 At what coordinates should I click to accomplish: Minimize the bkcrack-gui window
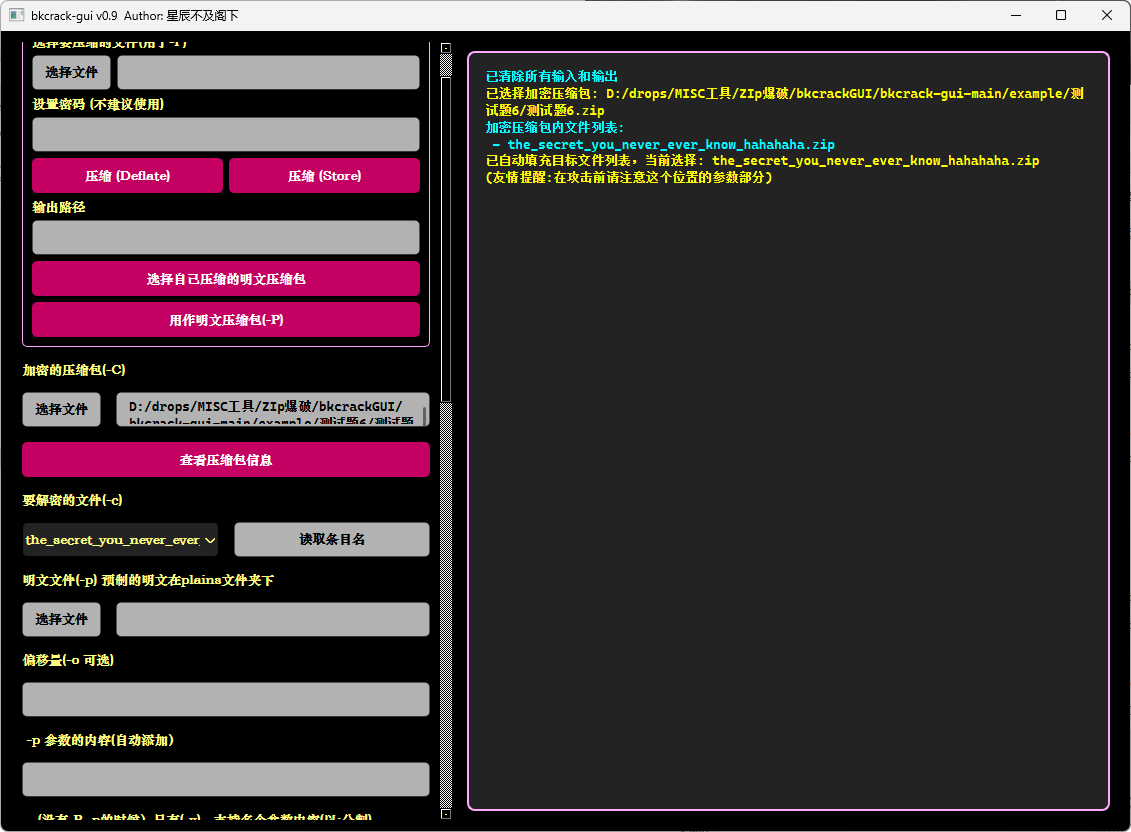coord(1016,15)
